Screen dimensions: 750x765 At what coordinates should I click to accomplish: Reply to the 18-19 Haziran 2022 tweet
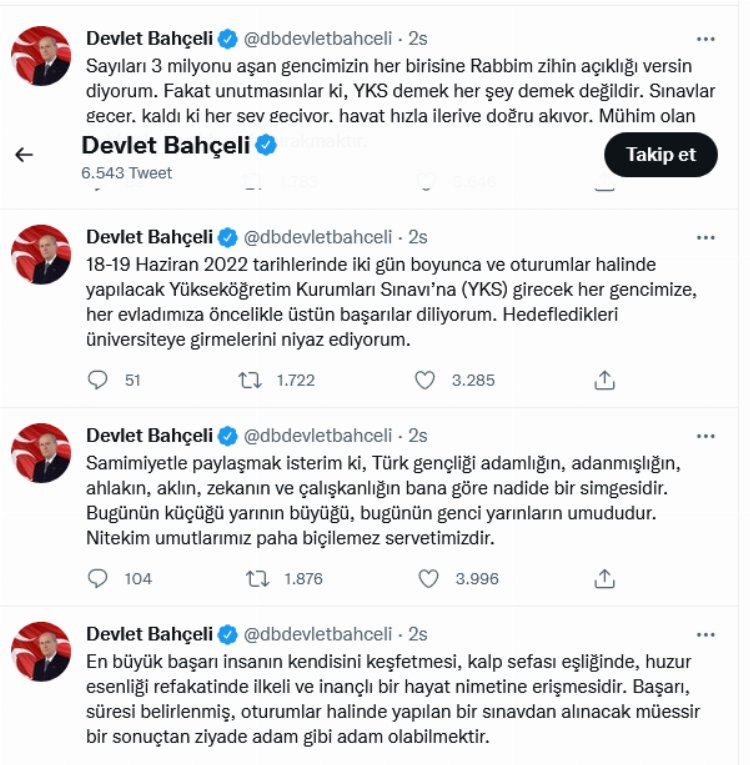tap(98, 380)
